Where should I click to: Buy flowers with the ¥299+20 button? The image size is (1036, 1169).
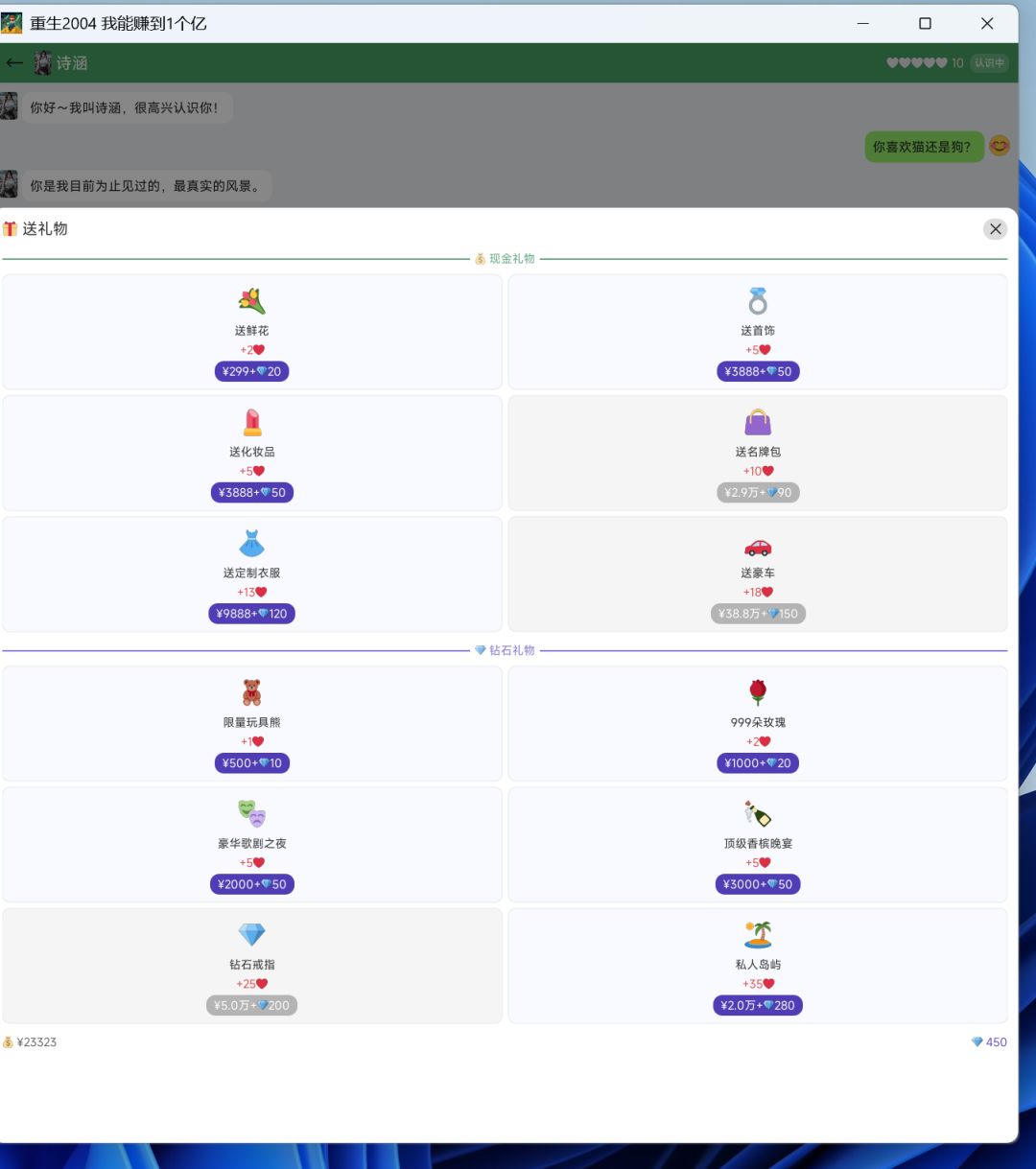(x=251, y=371)
